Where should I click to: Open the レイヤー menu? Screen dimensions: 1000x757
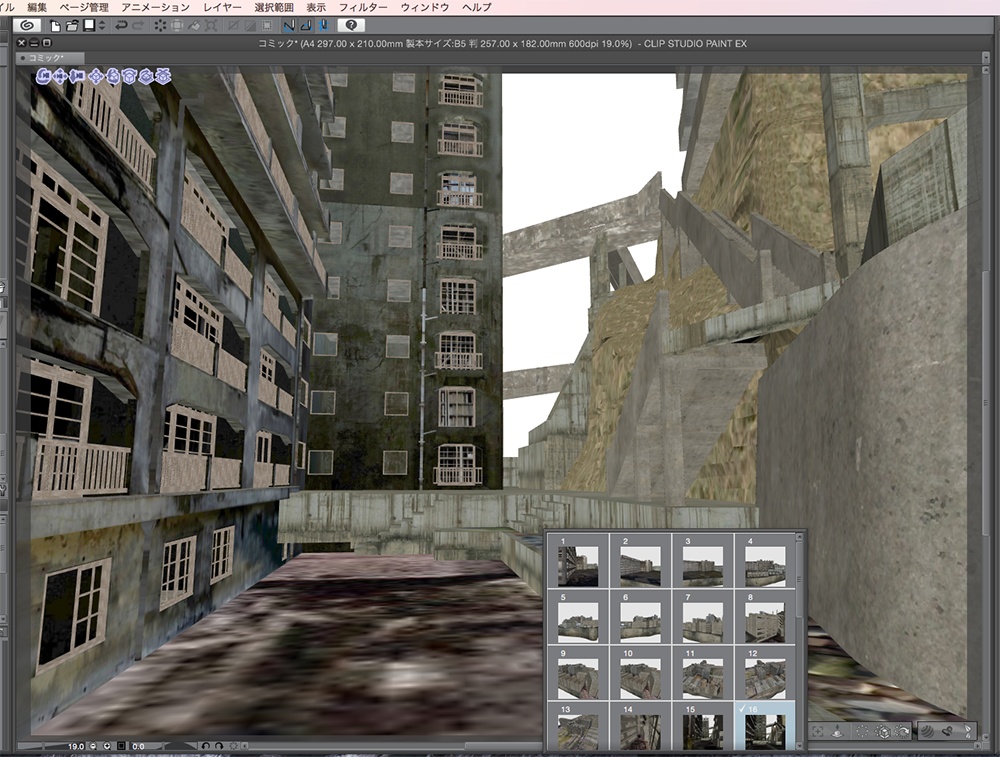coord(223,7)
